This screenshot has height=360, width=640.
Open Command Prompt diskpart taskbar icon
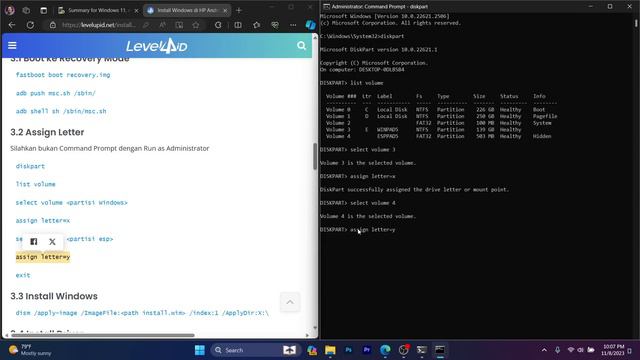(440, 350)
